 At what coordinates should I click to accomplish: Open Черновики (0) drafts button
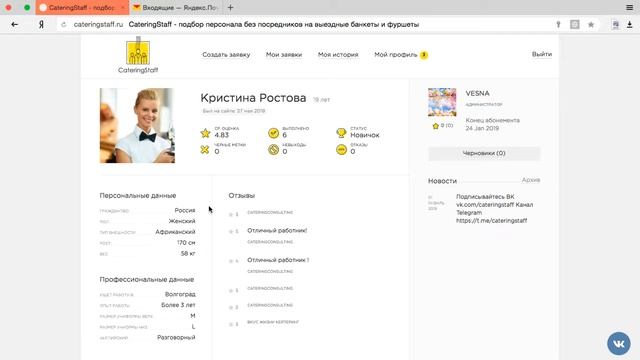point(484,153)
